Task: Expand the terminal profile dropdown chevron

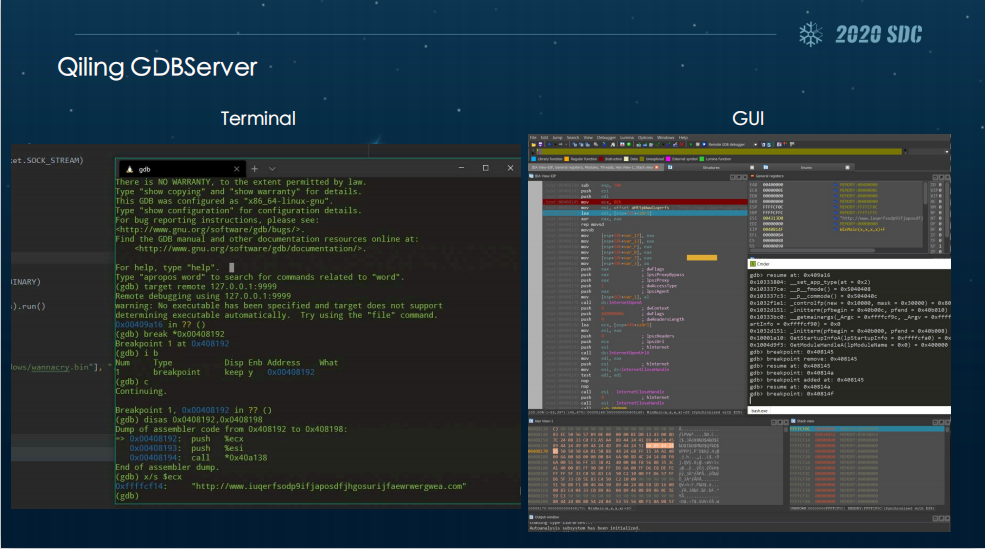Action: pos(273,169)
